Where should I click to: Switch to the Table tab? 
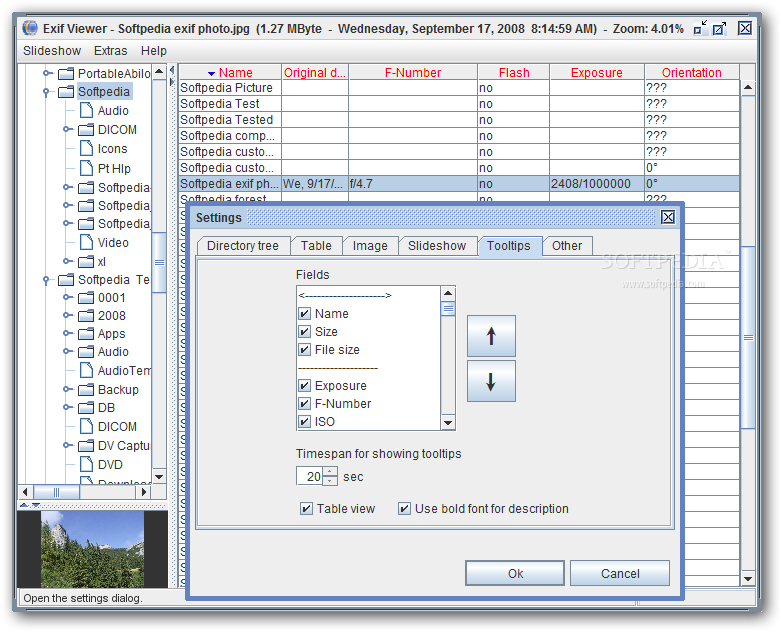click(316, 246)
